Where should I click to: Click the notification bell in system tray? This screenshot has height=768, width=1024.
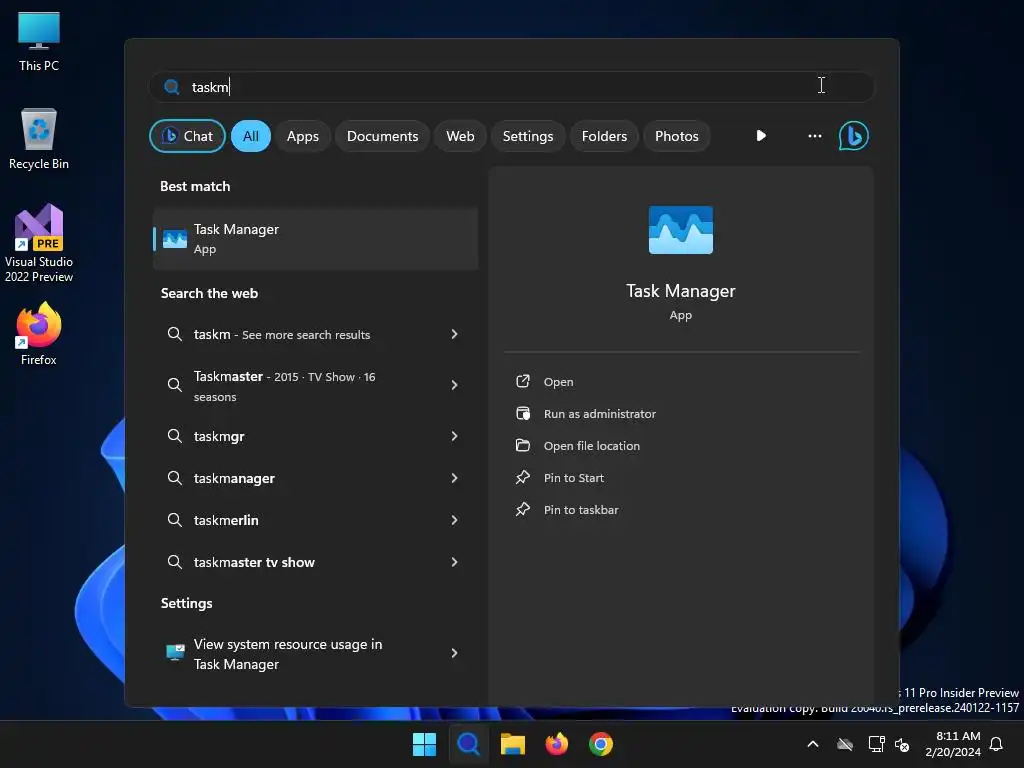click(x=997, y=744)
